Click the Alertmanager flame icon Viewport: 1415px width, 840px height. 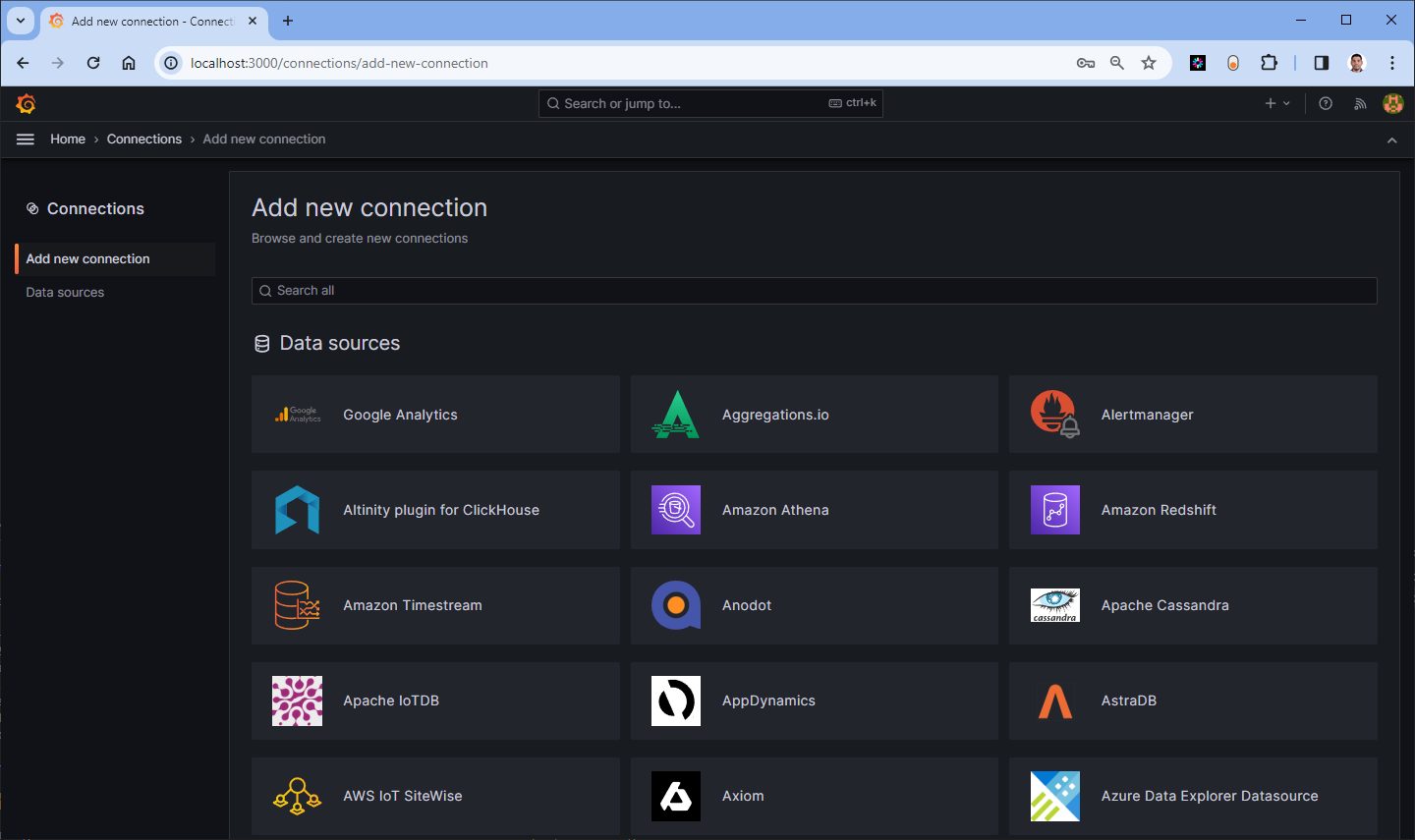tap(1055, 415)
